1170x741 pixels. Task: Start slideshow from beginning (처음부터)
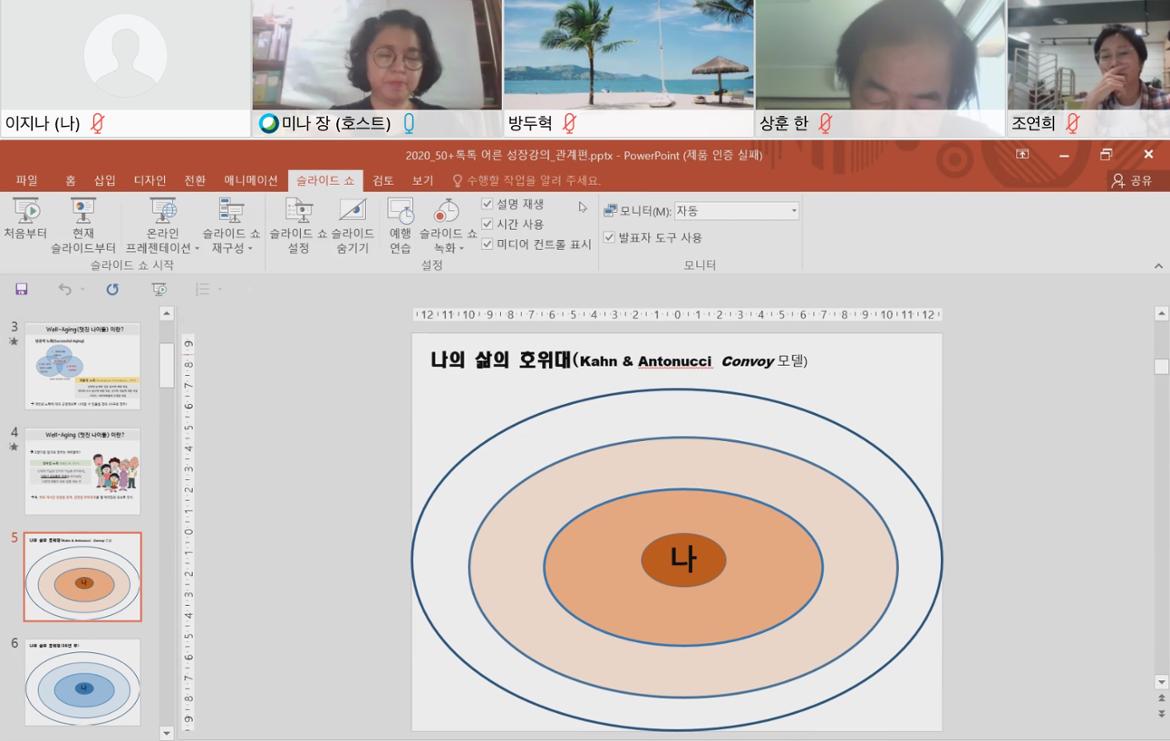point(25,221)
